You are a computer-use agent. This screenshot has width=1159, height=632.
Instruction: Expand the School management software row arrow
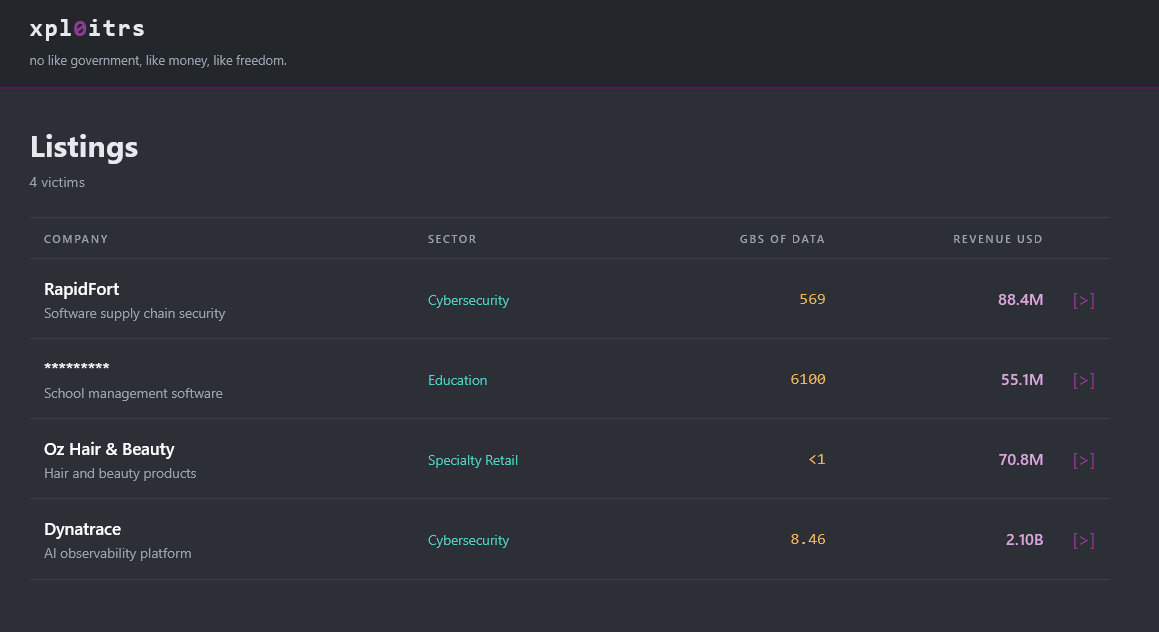pos(1083,380)
